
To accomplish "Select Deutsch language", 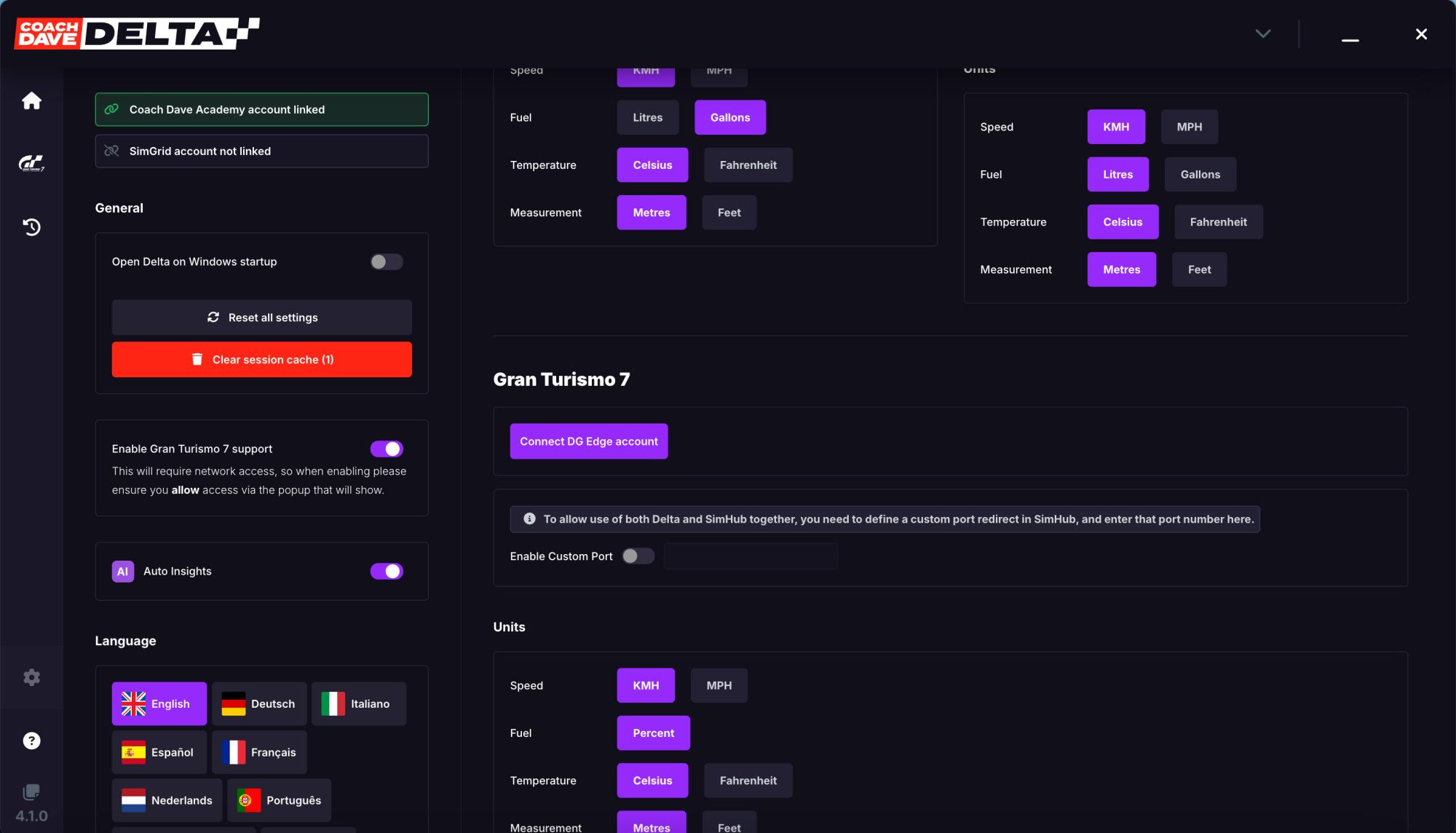I will pyautogui.click(x=259, y=704).
